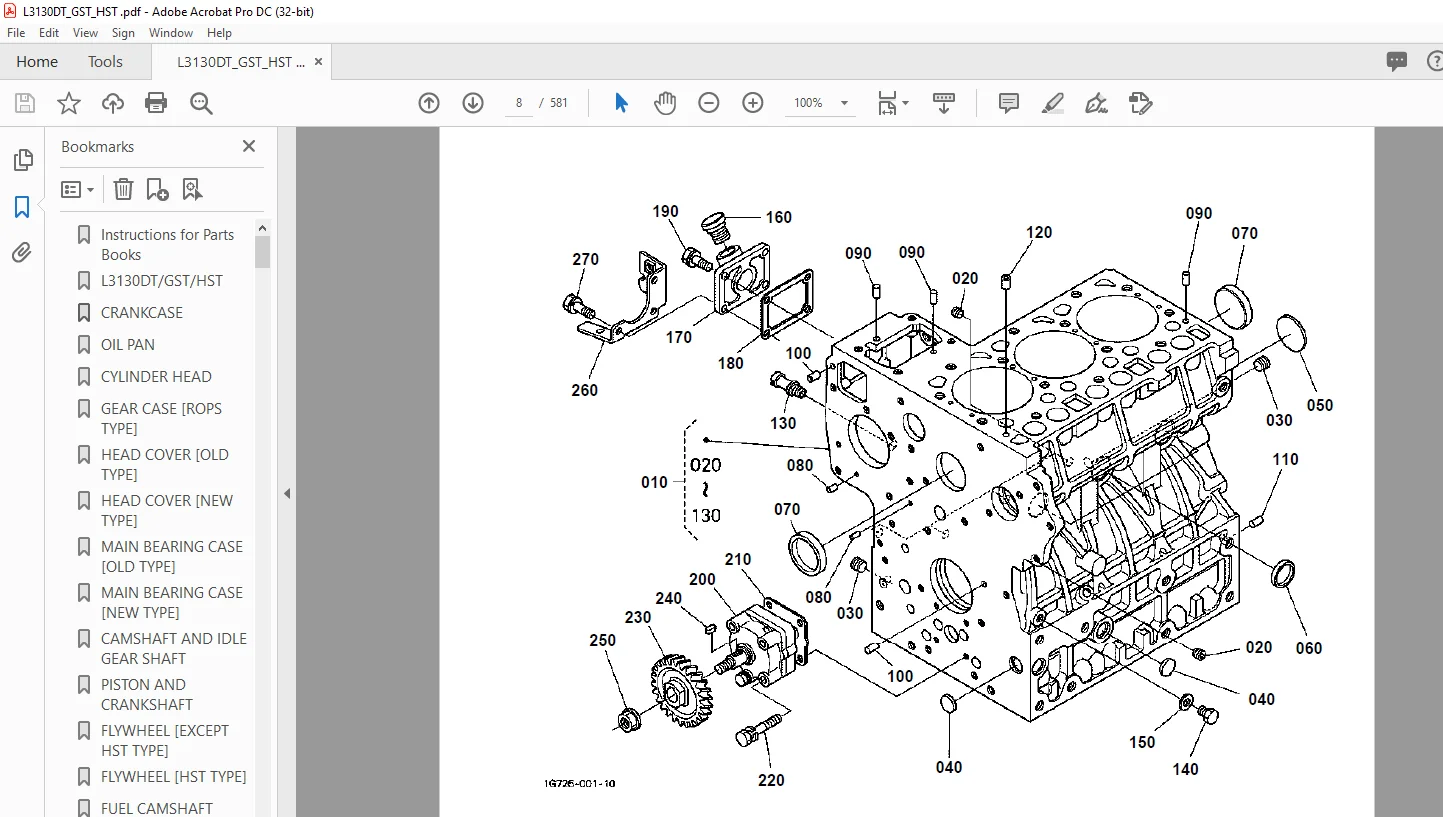Select the highlight text pen tool
The image size is (1443, 817).
[1053, 103]
